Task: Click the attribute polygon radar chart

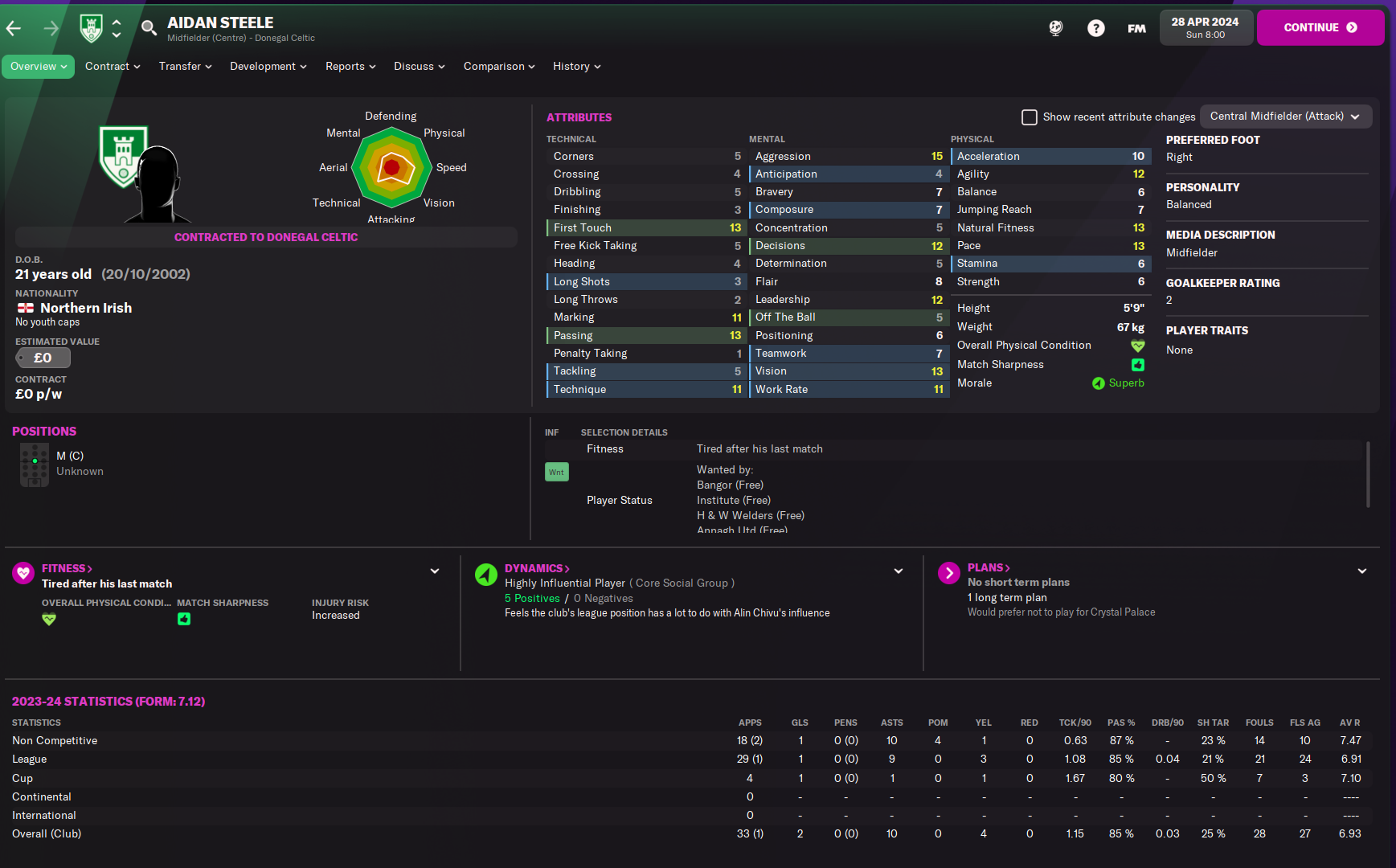Action: pos(391,167)
